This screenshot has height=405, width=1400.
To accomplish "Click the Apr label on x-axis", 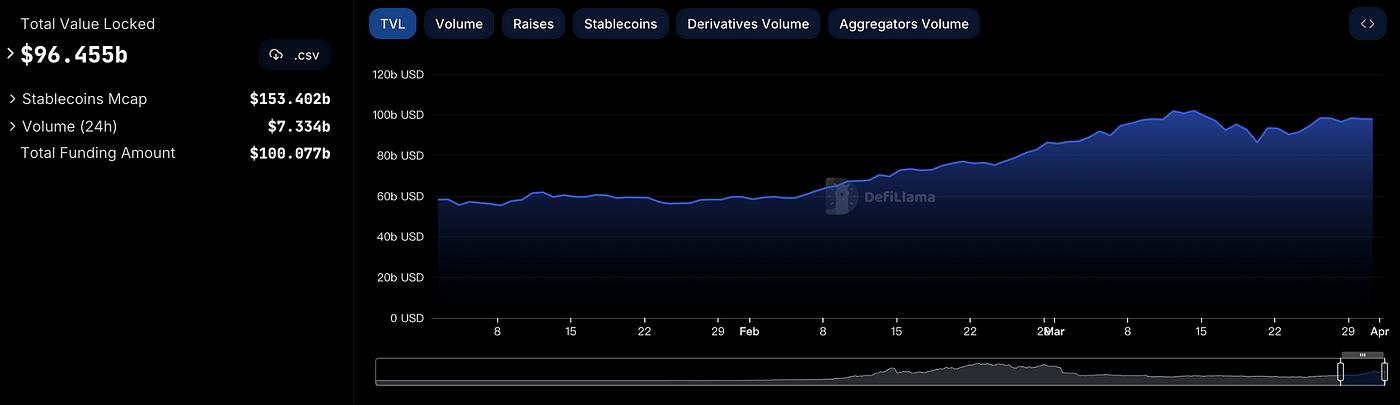I will [1379, 331].
